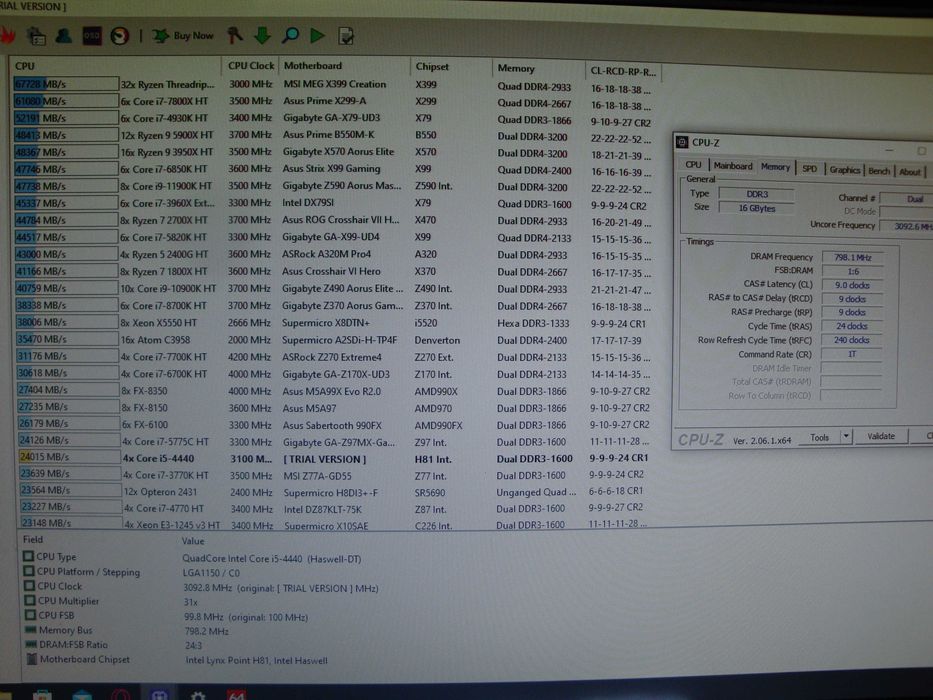Viewport: 933px width, 700px height.
Task: Select the Intel DX79SI motherboard row
Action: (x=333, y=203)
